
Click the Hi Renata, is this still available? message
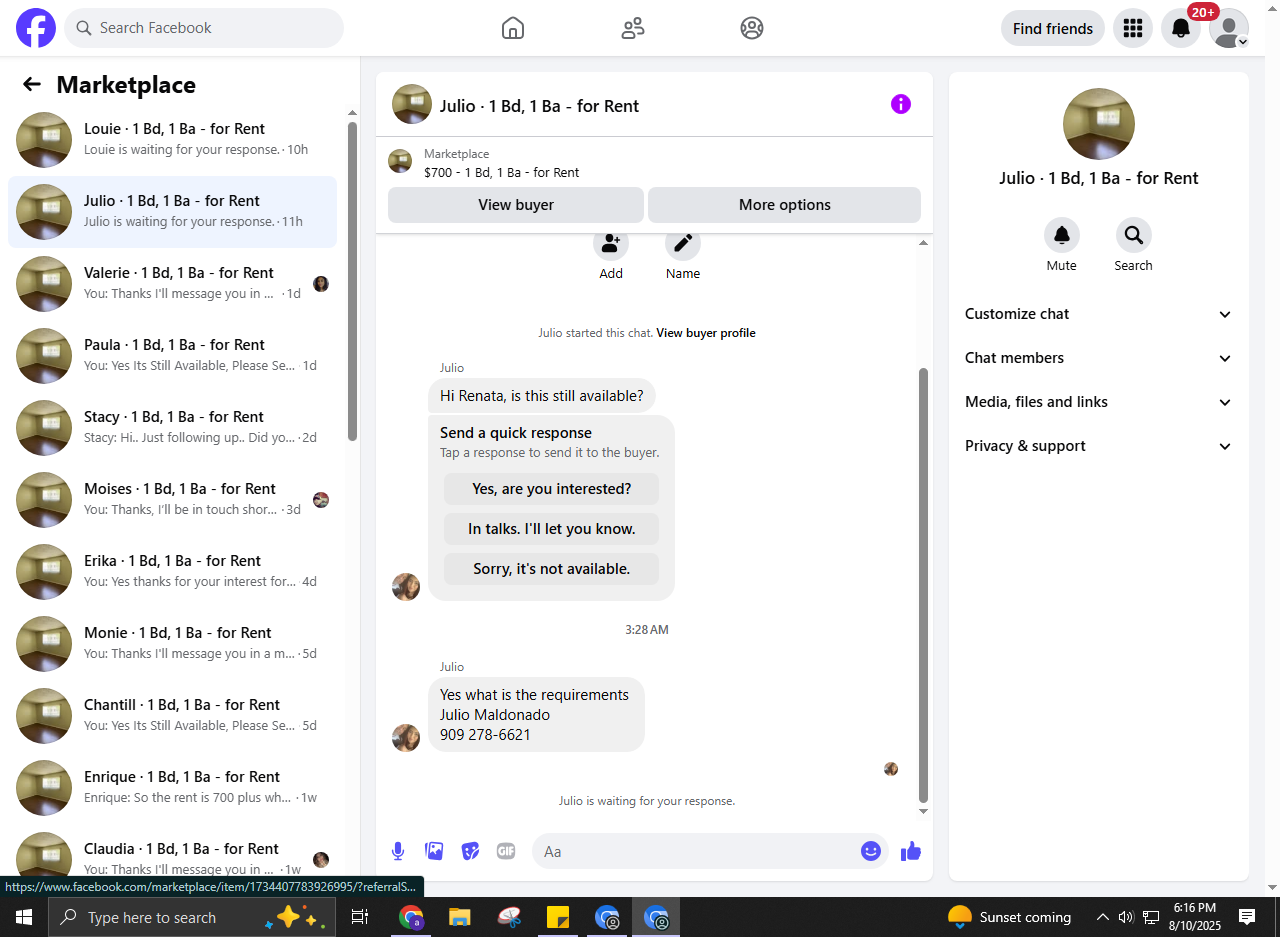(542, 395)
